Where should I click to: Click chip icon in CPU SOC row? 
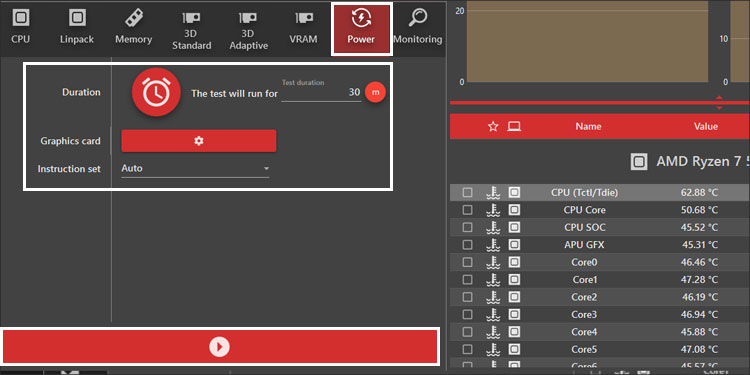click(x=514, y=227)
